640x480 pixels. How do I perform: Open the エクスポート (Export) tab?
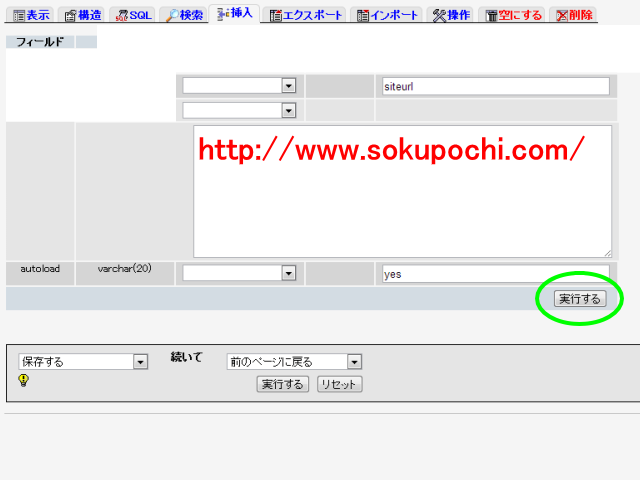(x=305, y=15)
